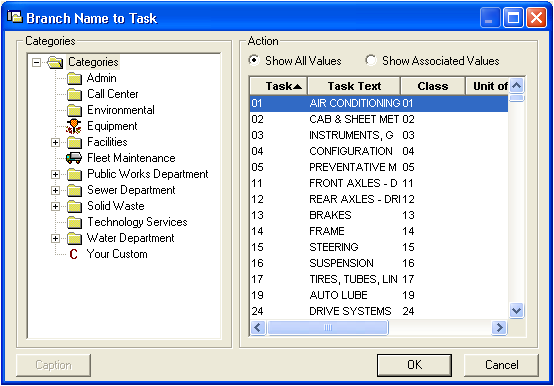Click the Categories root folder icon

pyautogui.click(x=55, y=63)
